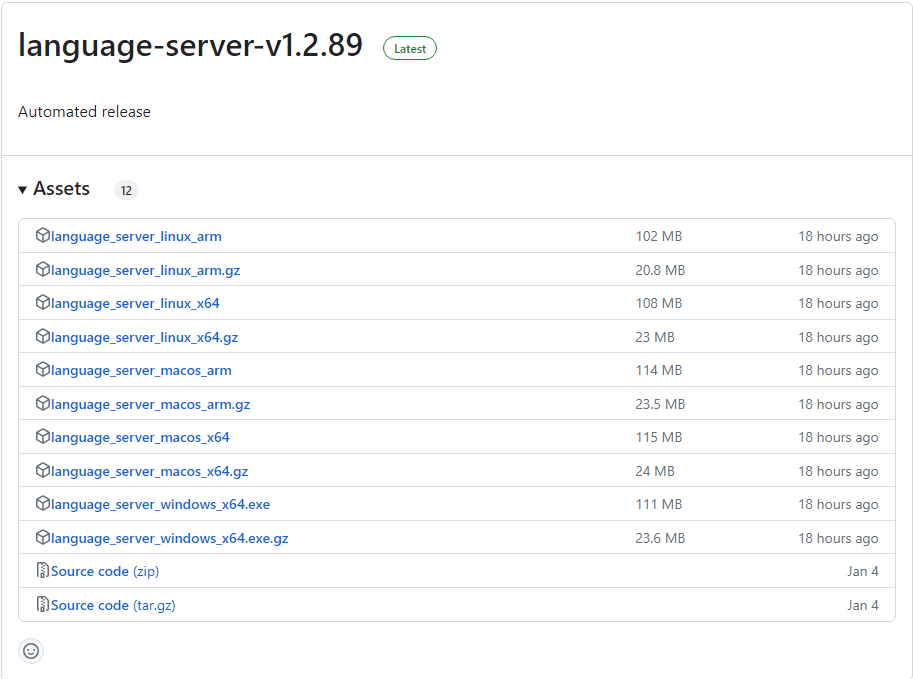
Task: Collapse the Assets section triangle
Action: (x=23, y=190)
